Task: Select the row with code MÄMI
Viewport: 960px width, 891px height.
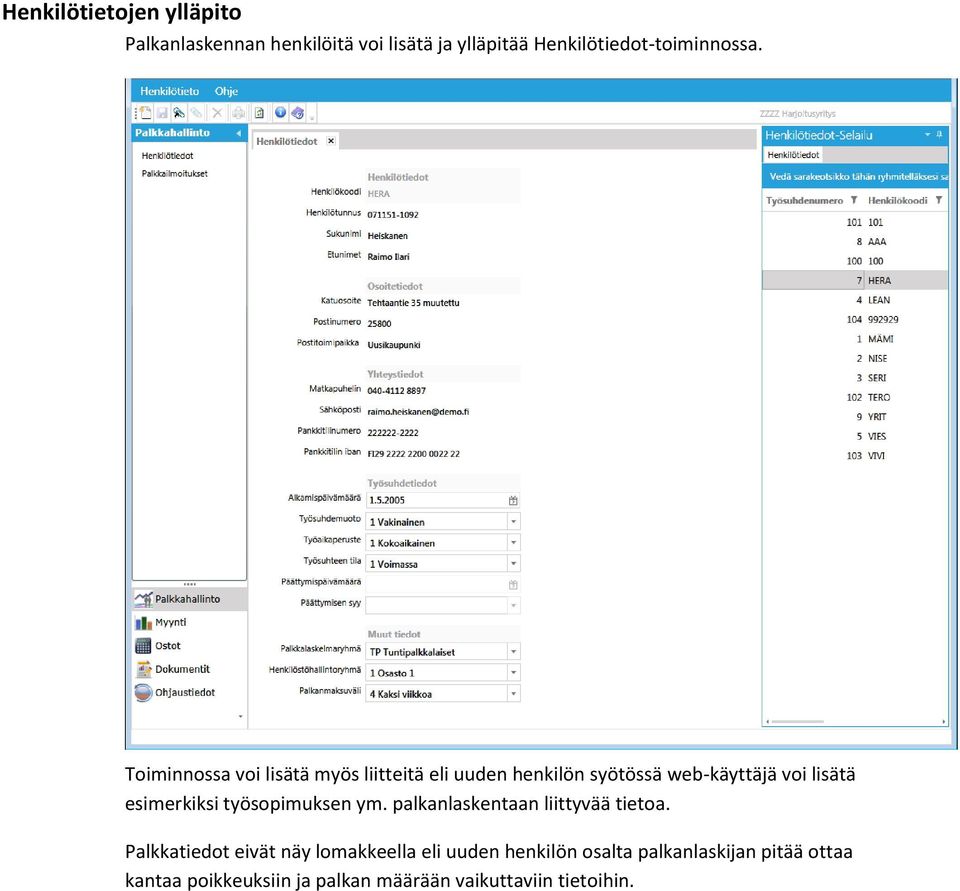Action: point(855,339)
